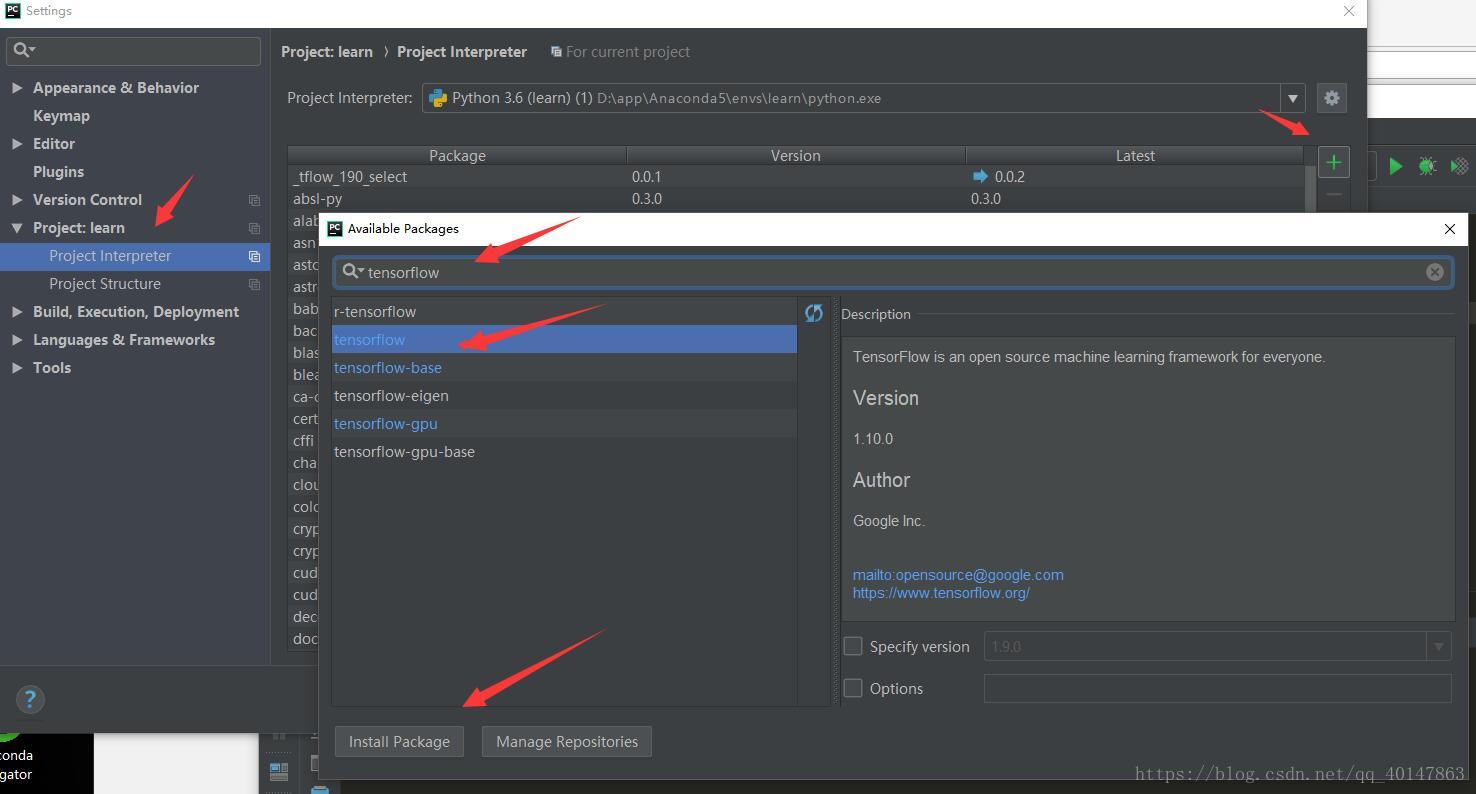Screen dimensions: 1476x794
Task: Click the Install Package button
Action: point(399,741)
